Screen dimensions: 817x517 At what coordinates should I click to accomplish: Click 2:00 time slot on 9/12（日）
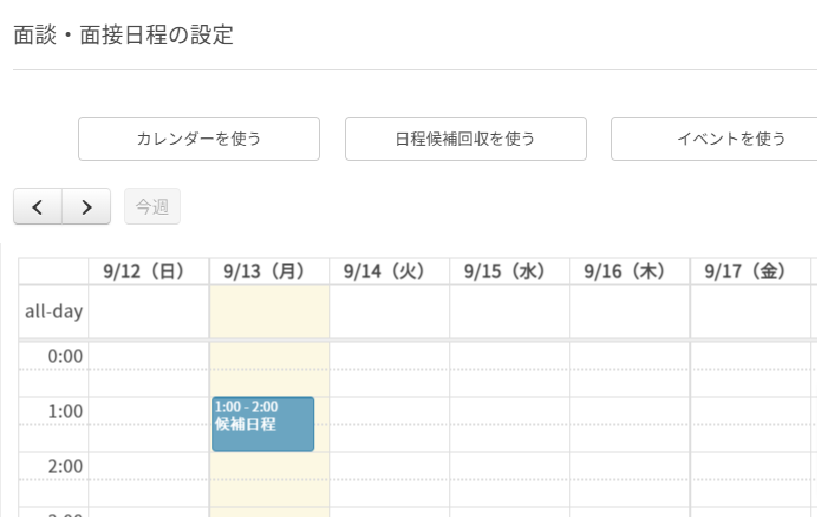[x=148, y=466]
